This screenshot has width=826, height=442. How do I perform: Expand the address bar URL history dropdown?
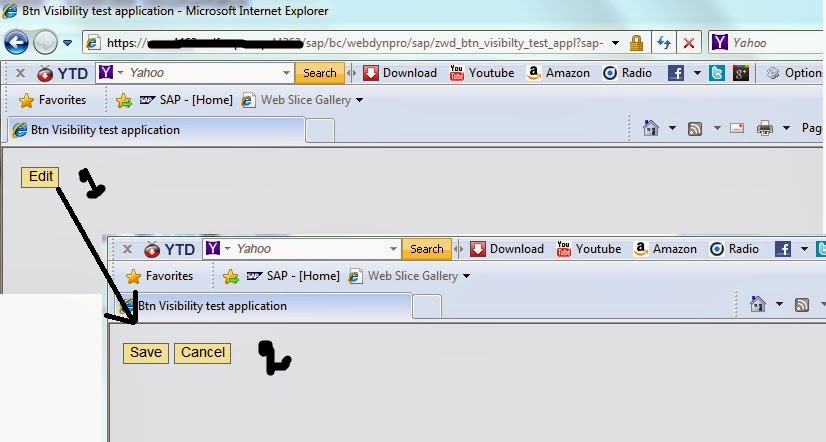coord(615,43)
